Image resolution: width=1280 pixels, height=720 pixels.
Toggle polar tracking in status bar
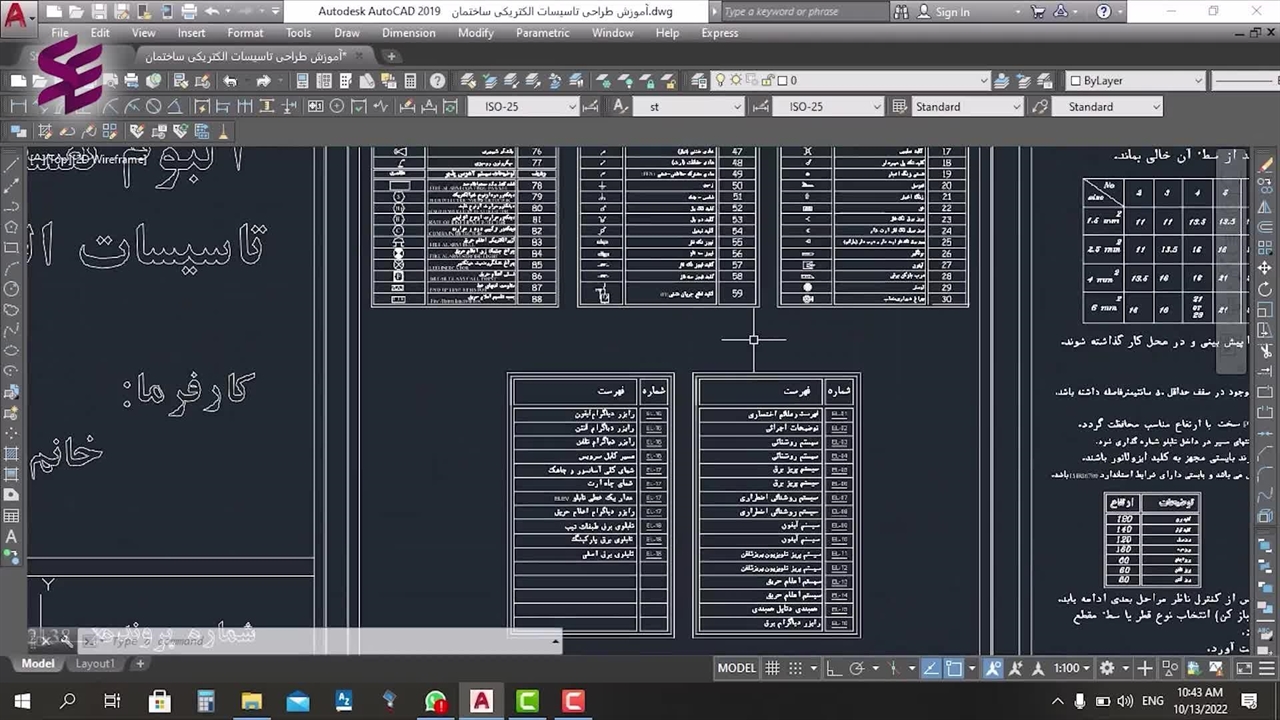coord(856,668)
